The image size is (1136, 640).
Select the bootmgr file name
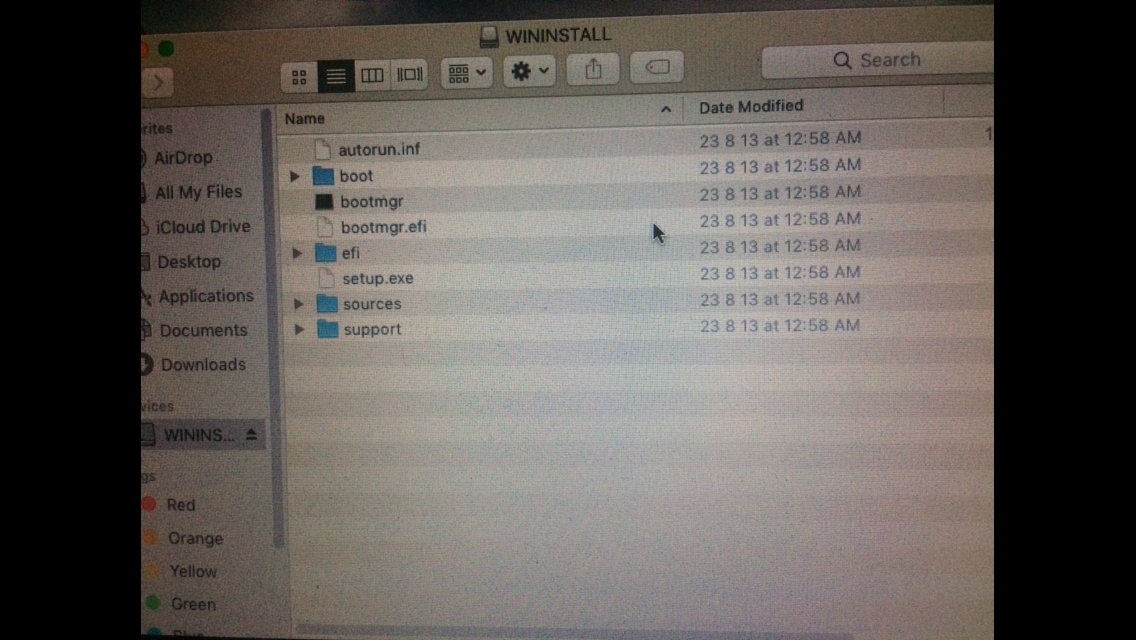click(372, 201)
